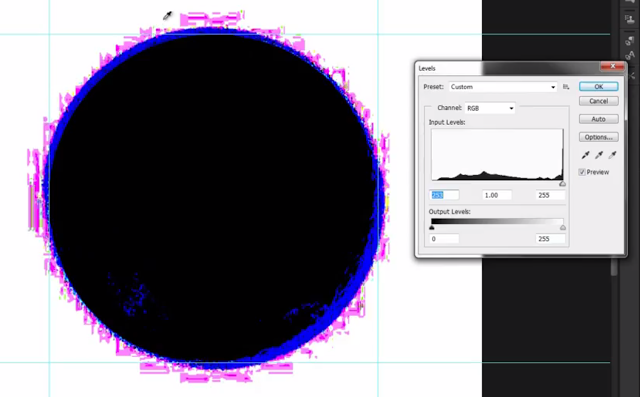
Task: Open the Preset dropdown showing Custom
Action: tap(503, 87)
